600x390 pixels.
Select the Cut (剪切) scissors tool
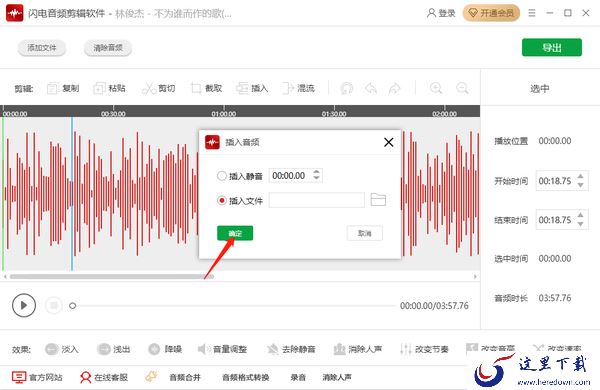(x=148, y=88)
